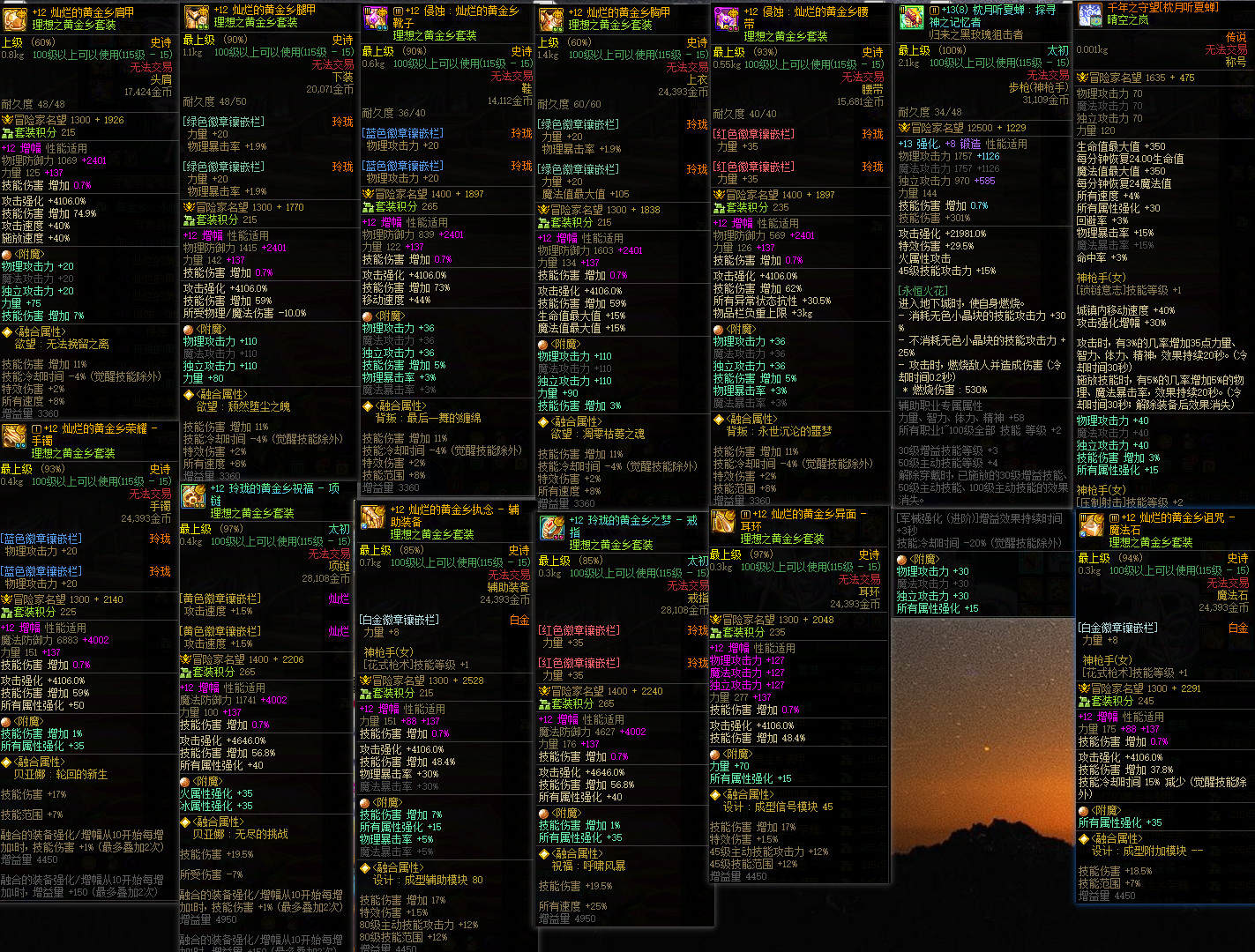The height and width of the screenshot is (952, 1255).
Task: Click the set points icon beside 套装积分 245
Action: tap(1084, 701)
